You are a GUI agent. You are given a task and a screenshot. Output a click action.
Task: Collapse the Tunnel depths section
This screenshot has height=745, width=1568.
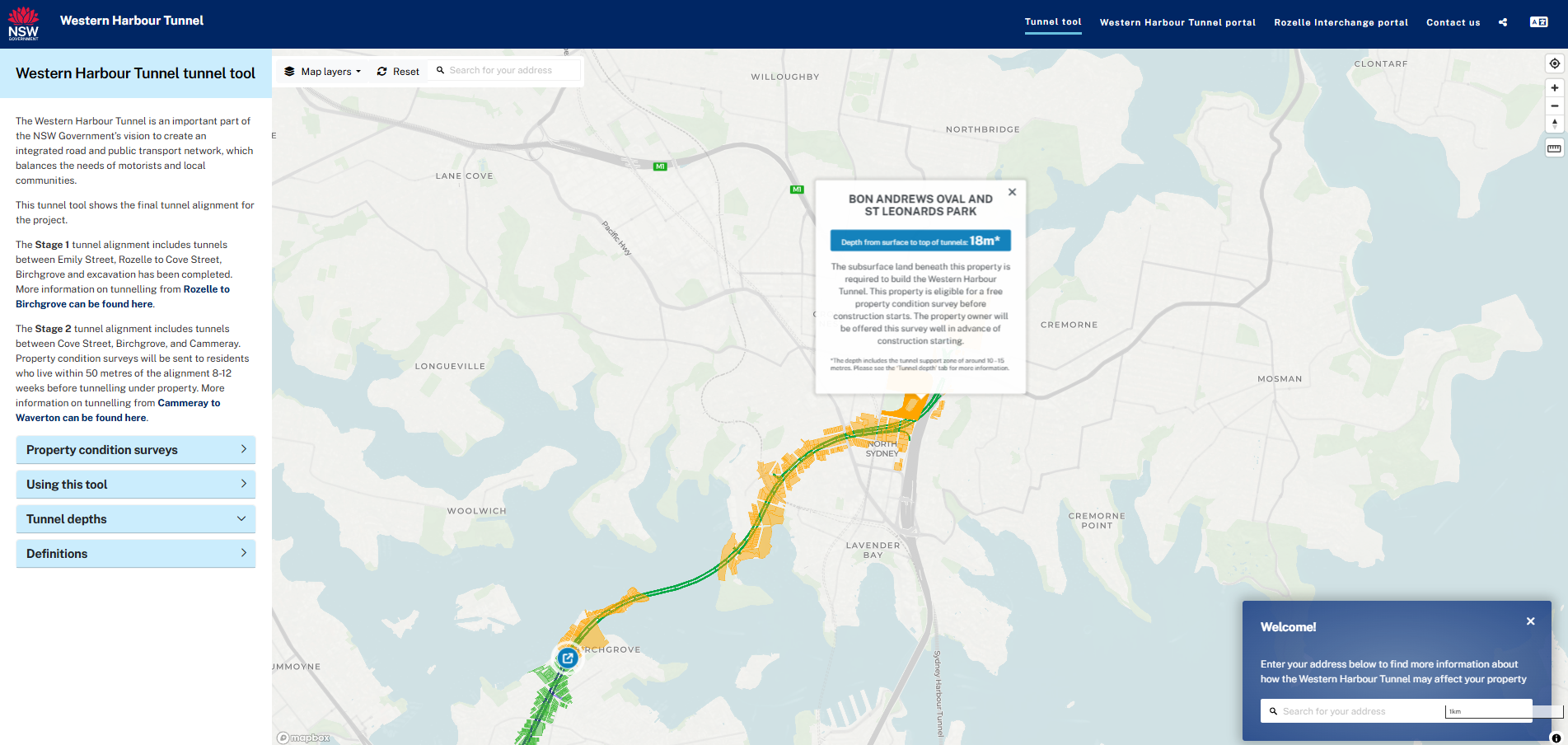click(x=136, y=519)
